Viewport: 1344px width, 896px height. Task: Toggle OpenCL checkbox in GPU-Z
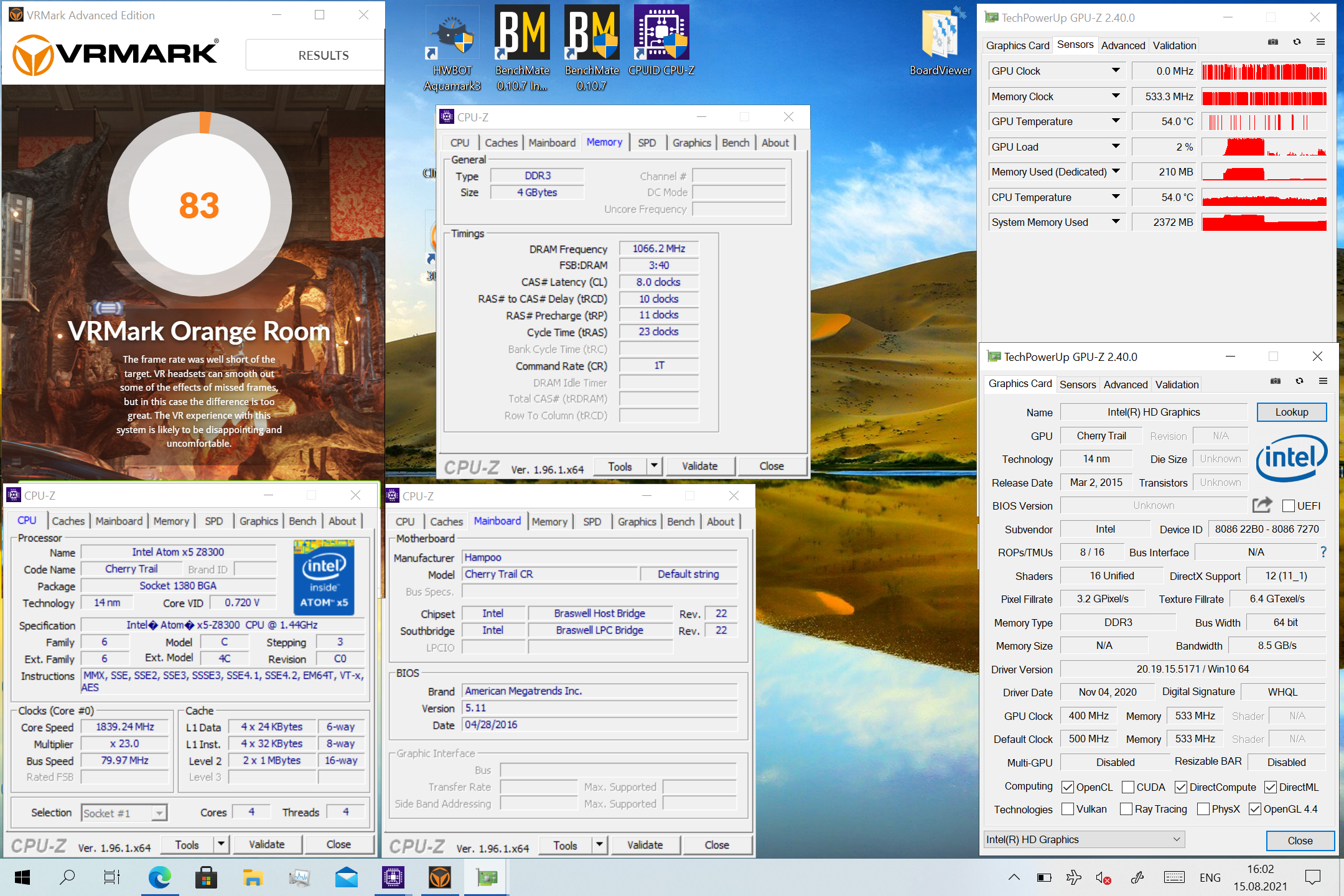point(1068,787)
